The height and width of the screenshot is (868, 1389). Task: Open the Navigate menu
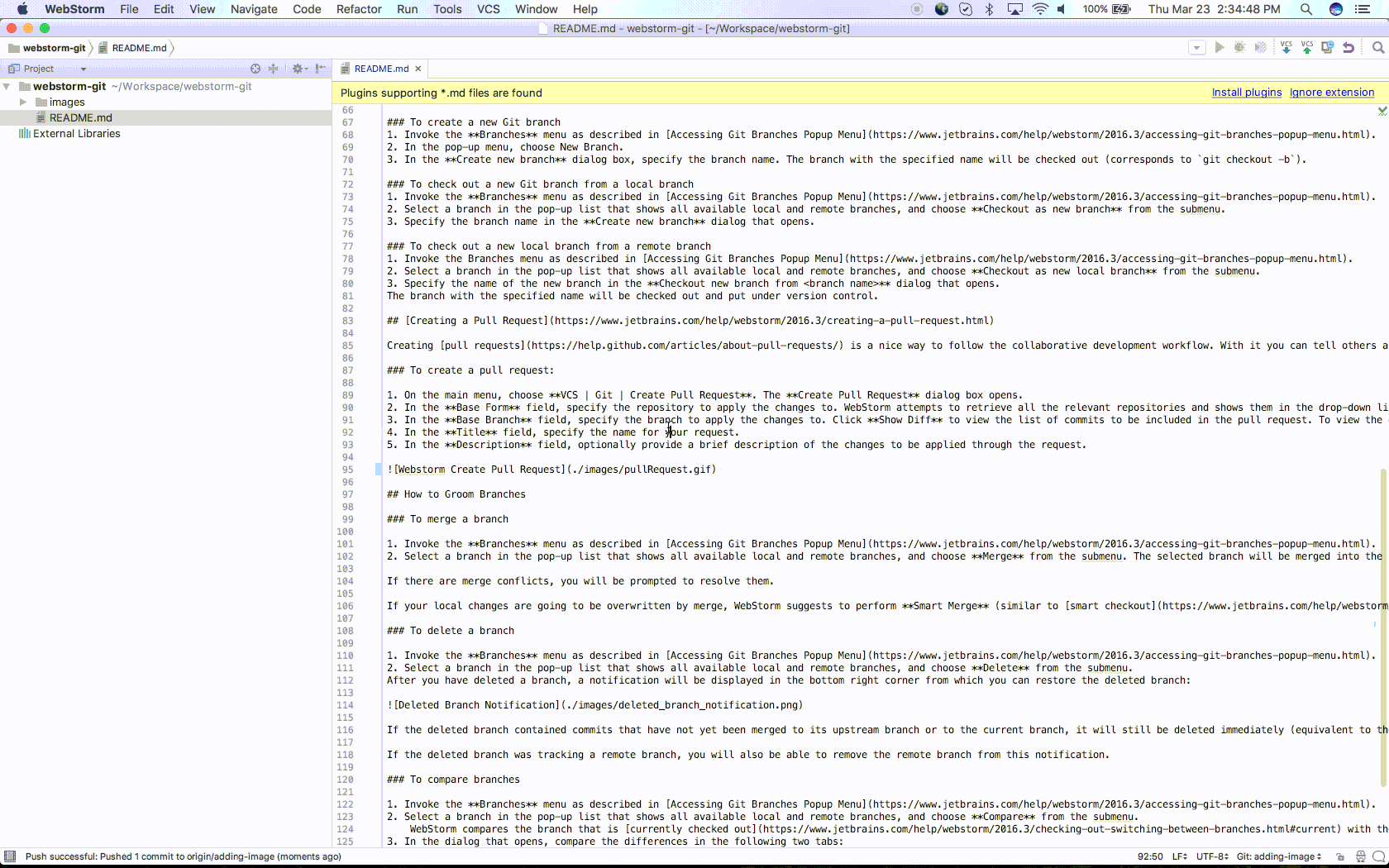click(254, 9)
